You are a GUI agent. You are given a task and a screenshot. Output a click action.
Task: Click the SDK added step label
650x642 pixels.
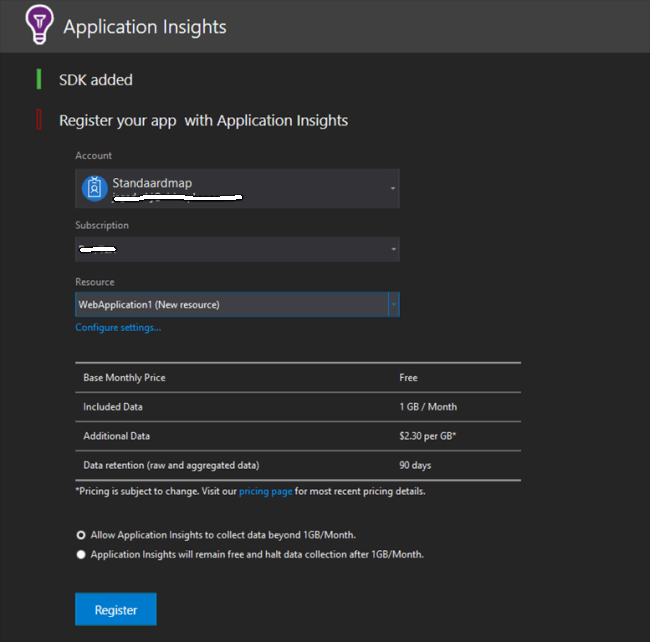tap(95, 80)
